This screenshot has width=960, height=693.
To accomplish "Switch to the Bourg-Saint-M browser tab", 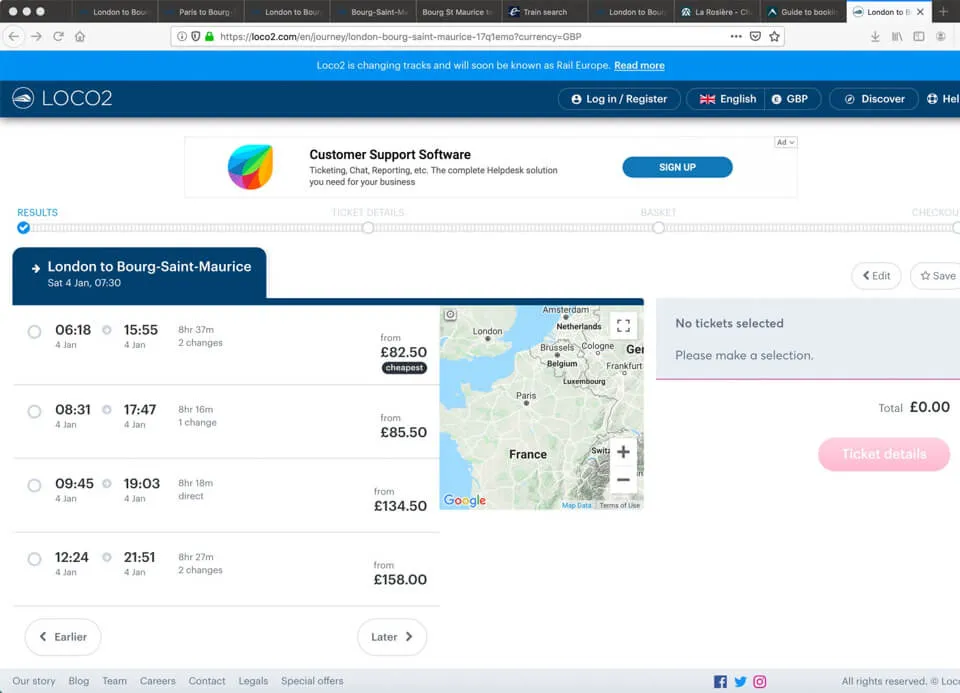I will tap(373, 12).
